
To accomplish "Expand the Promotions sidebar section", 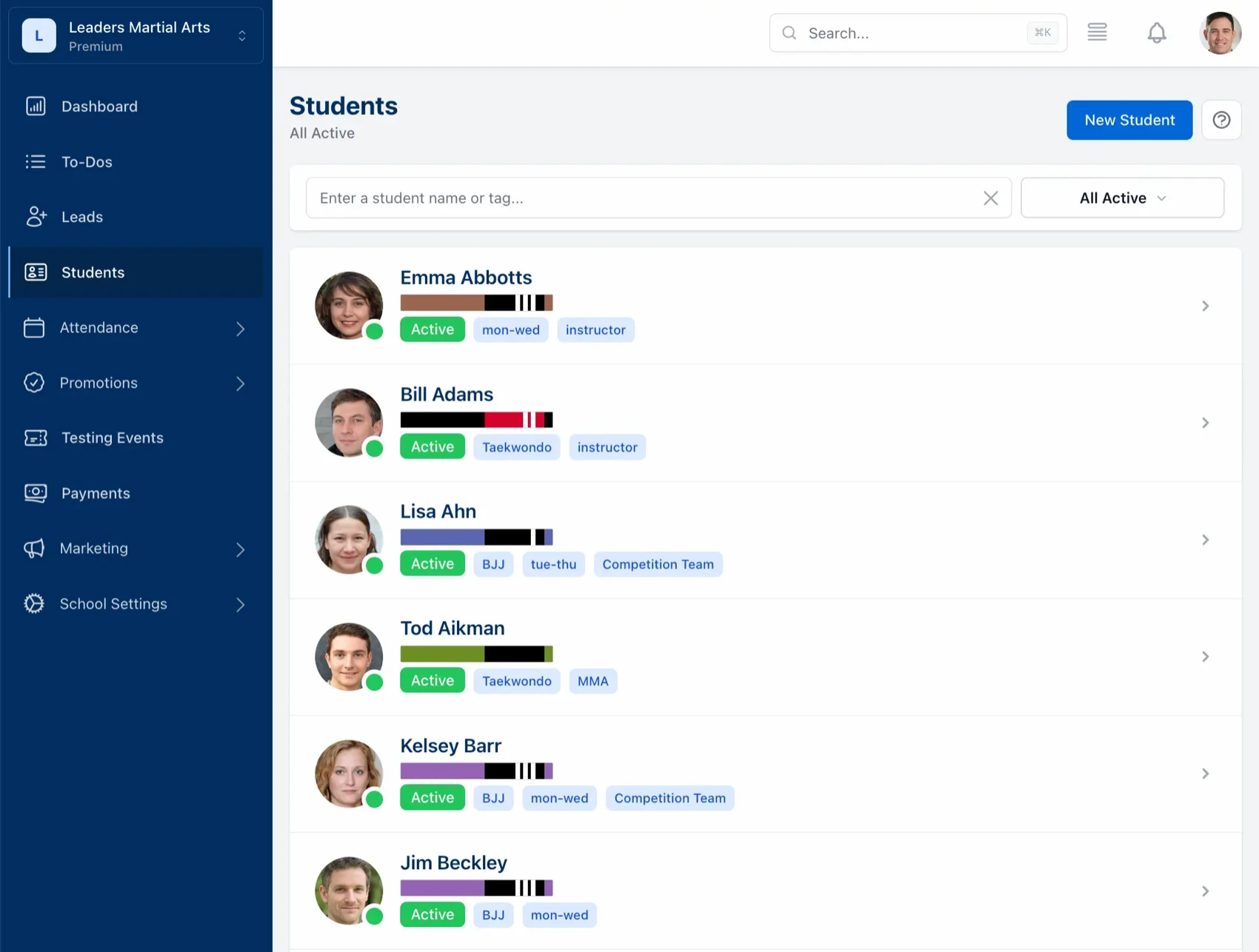I will click(240, 383).
